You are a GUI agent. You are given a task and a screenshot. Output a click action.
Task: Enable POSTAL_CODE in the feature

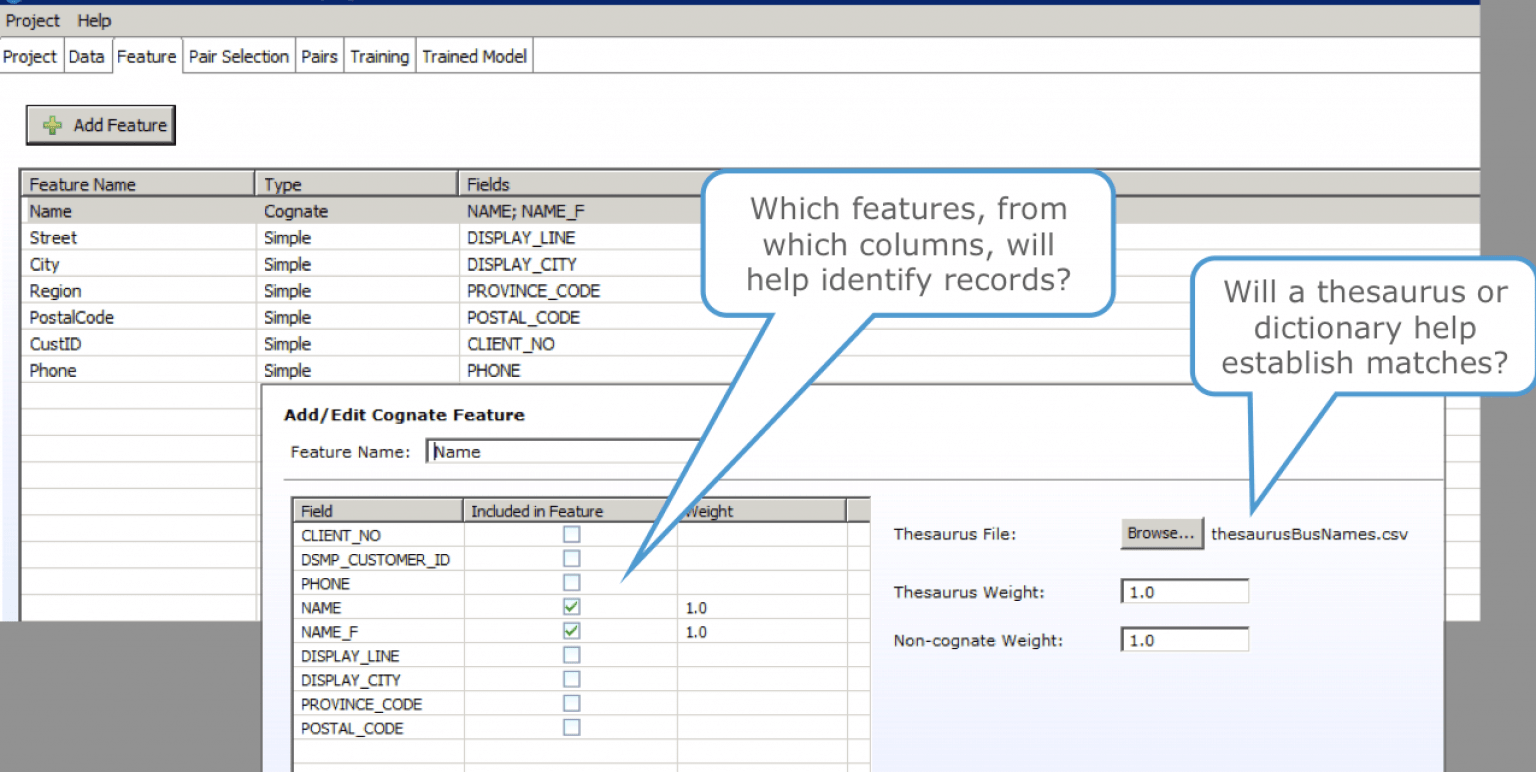click(571, 727)
